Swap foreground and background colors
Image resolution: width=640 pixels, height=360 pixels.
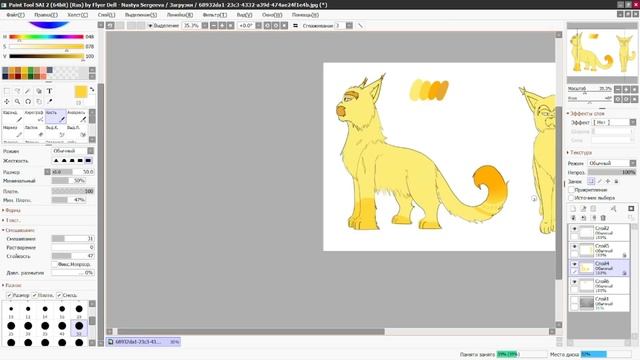(x=92, y=89)
